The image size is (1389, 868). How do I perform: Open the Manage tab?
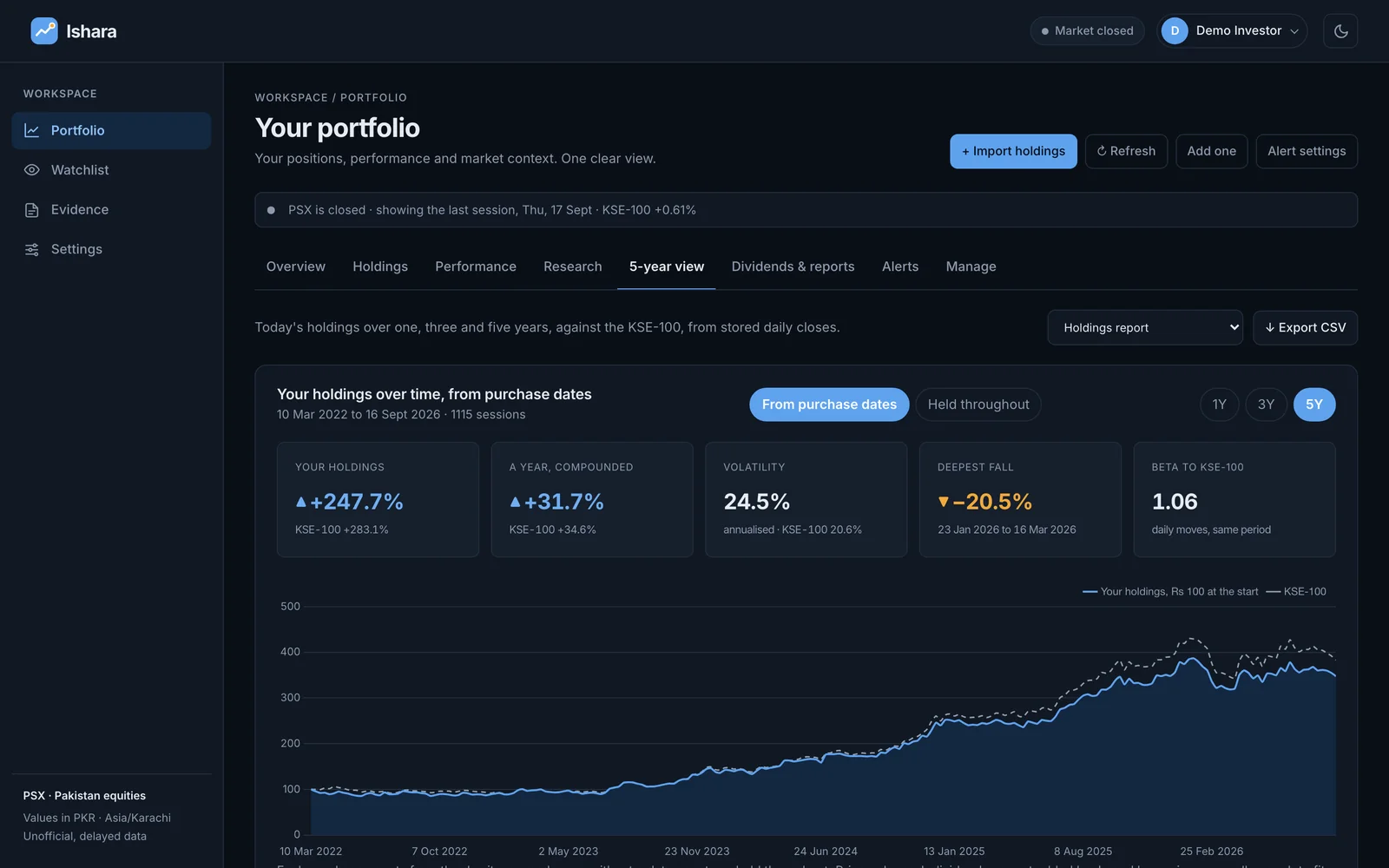pyautogui.click(x=971, y=266)
